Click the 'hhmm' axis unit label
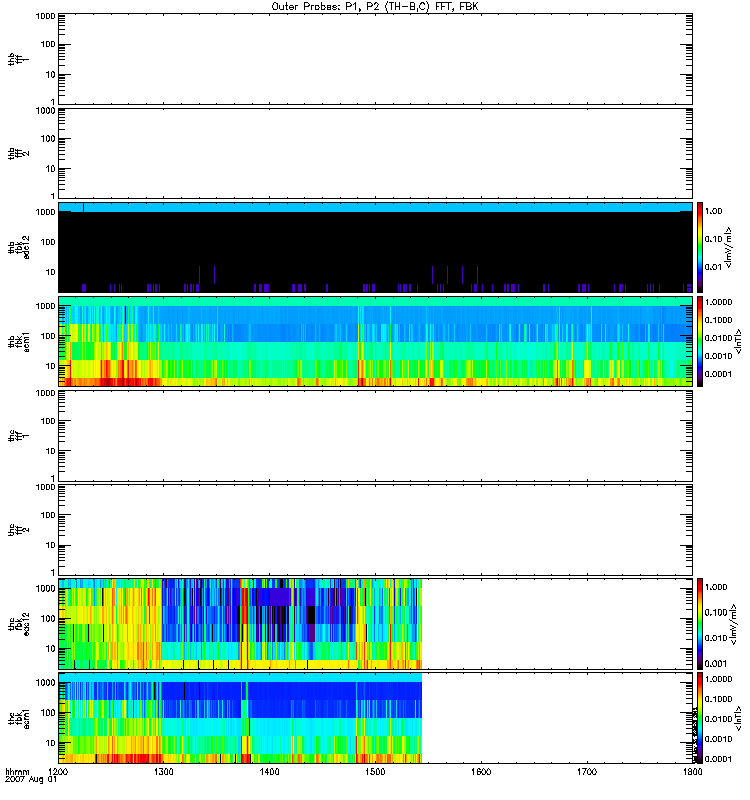This screenshot has height=800, width=750. click(x=17, y=771)
